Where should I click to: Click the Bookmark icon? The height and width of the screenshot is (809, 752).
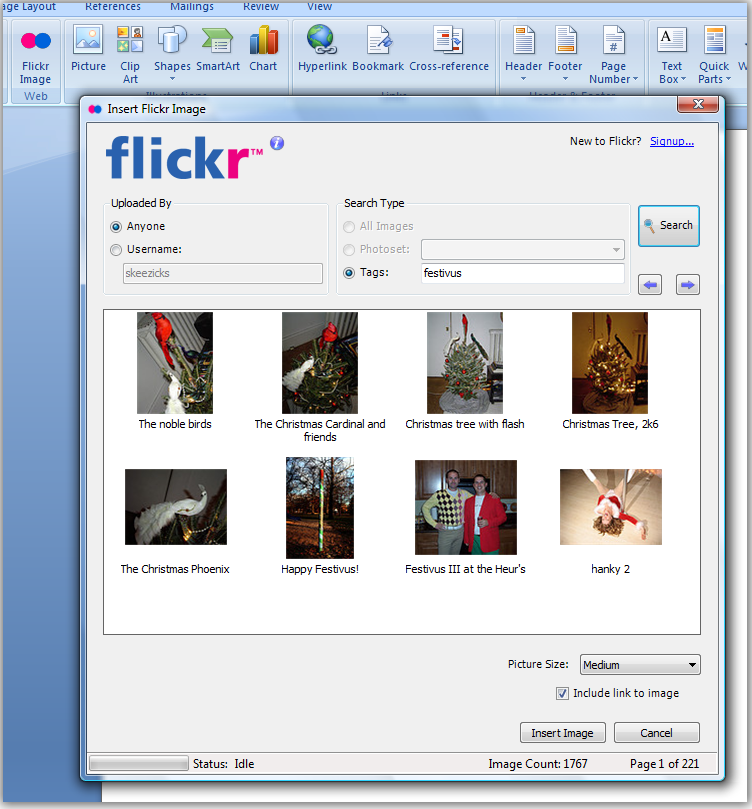tap(378, 49)
